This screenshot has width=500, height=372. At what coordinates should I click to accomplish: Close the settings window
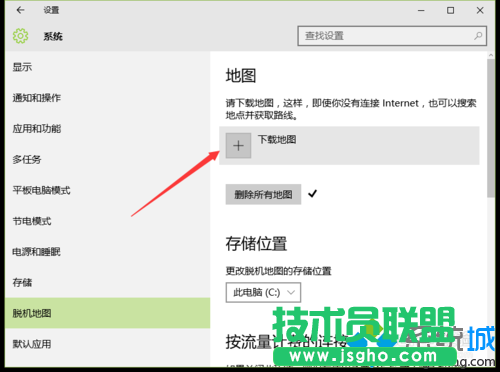click(x=480, y=11)
